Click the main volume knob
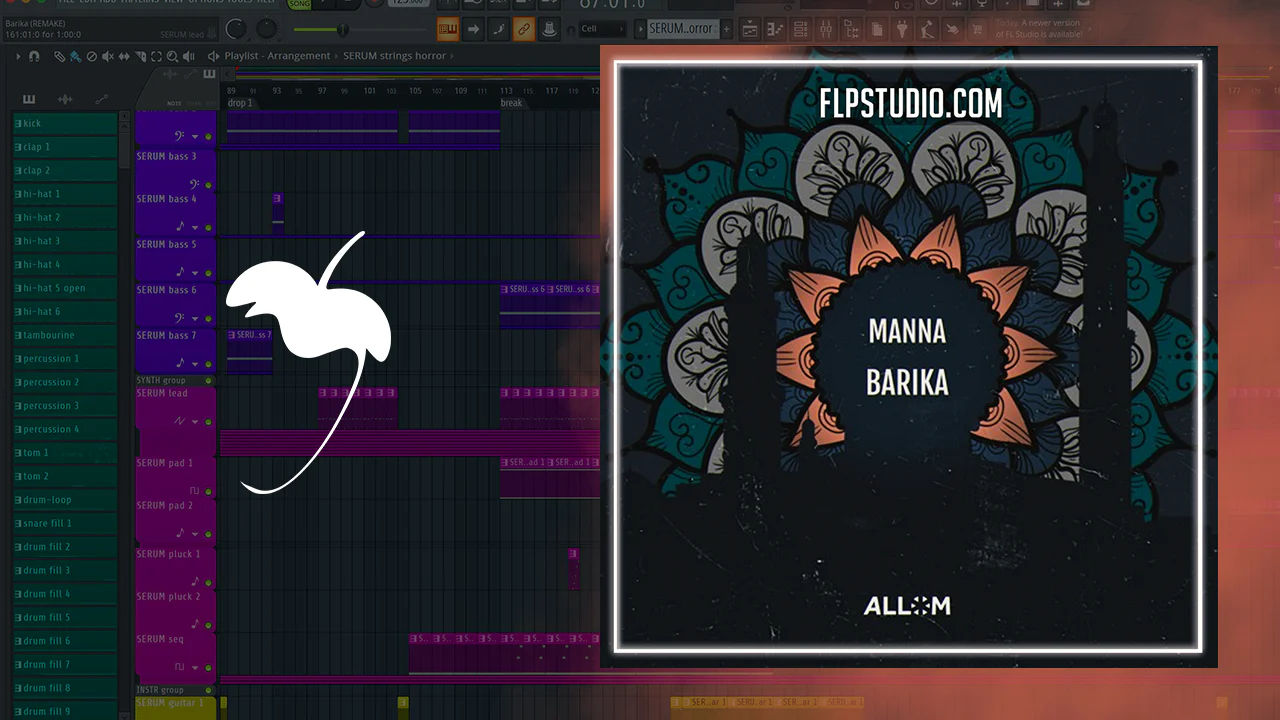The width and height of the screenshot is (1280, 720). (235, 29)
